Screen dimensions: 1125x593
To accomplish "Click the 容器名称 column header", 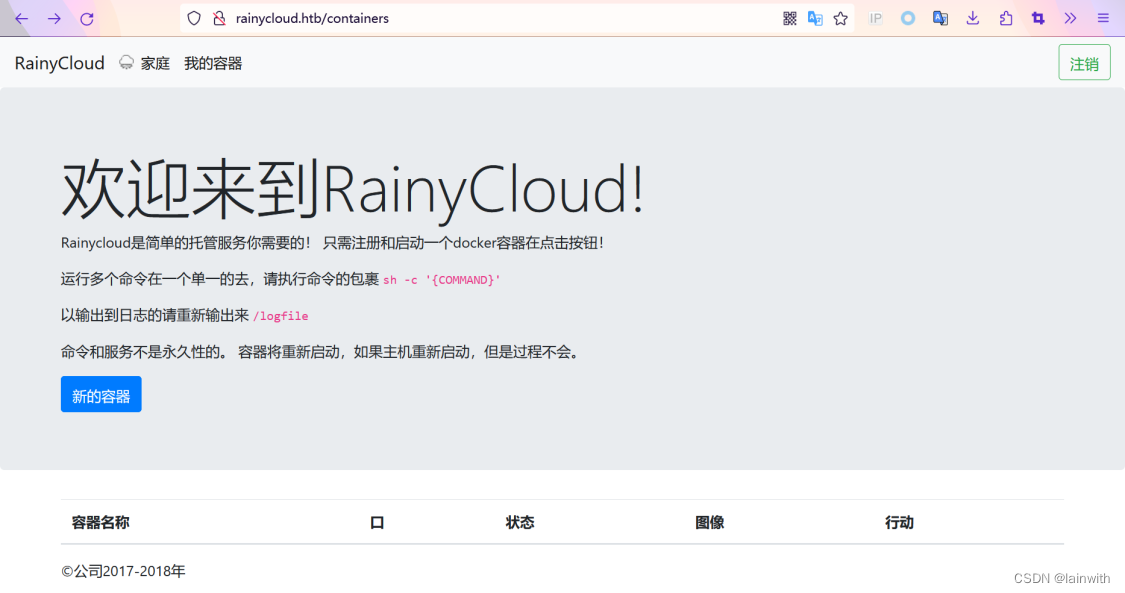I will point(100,523).
